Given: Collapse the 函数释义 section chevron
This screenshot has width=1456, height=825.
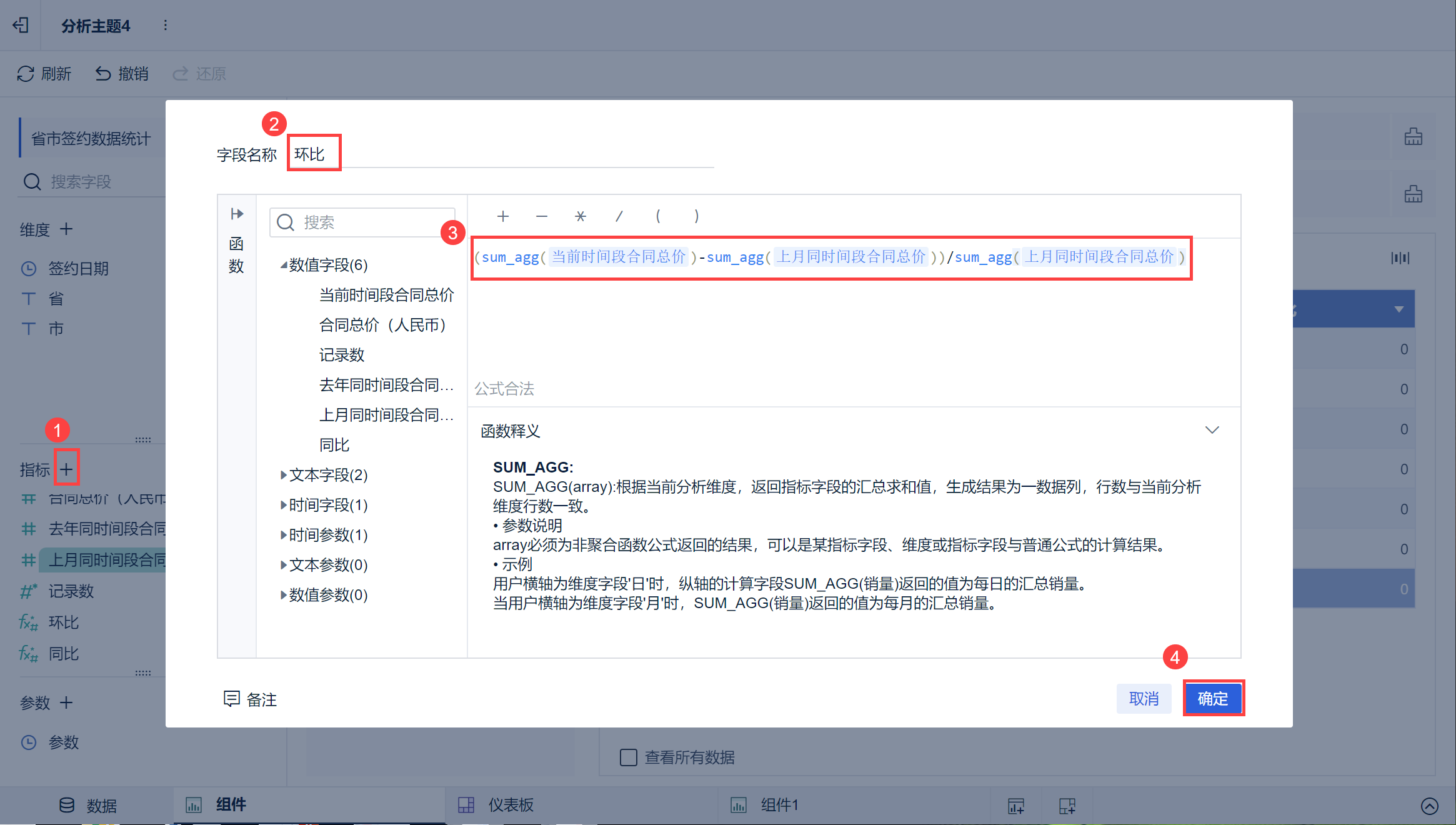Looking at the screenshot, I should point(1212,430).
